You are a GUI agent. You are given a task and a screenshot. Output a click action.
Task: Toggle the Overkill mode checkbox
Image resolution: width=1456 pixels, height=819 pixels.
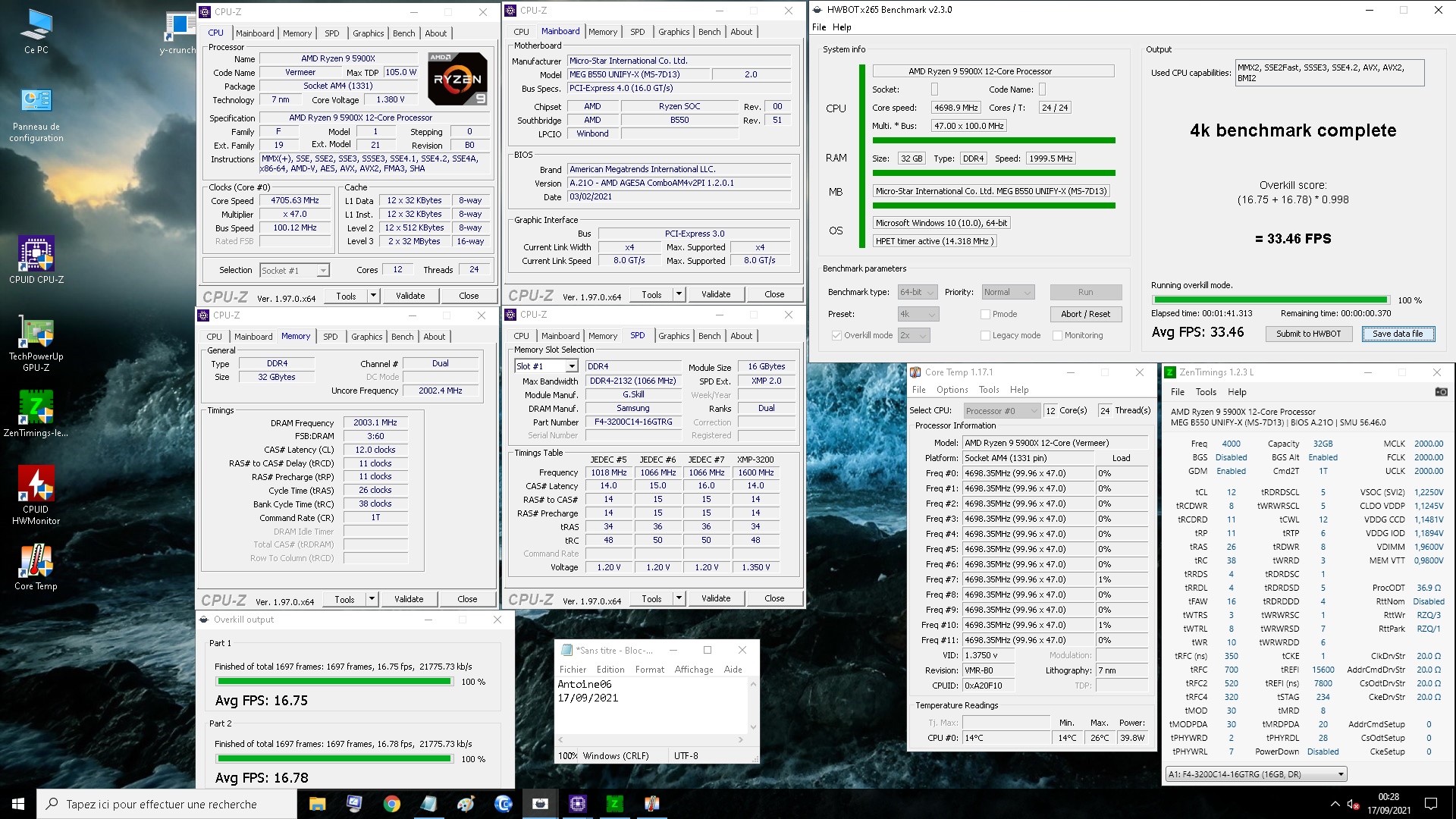[x=836, y=335]
